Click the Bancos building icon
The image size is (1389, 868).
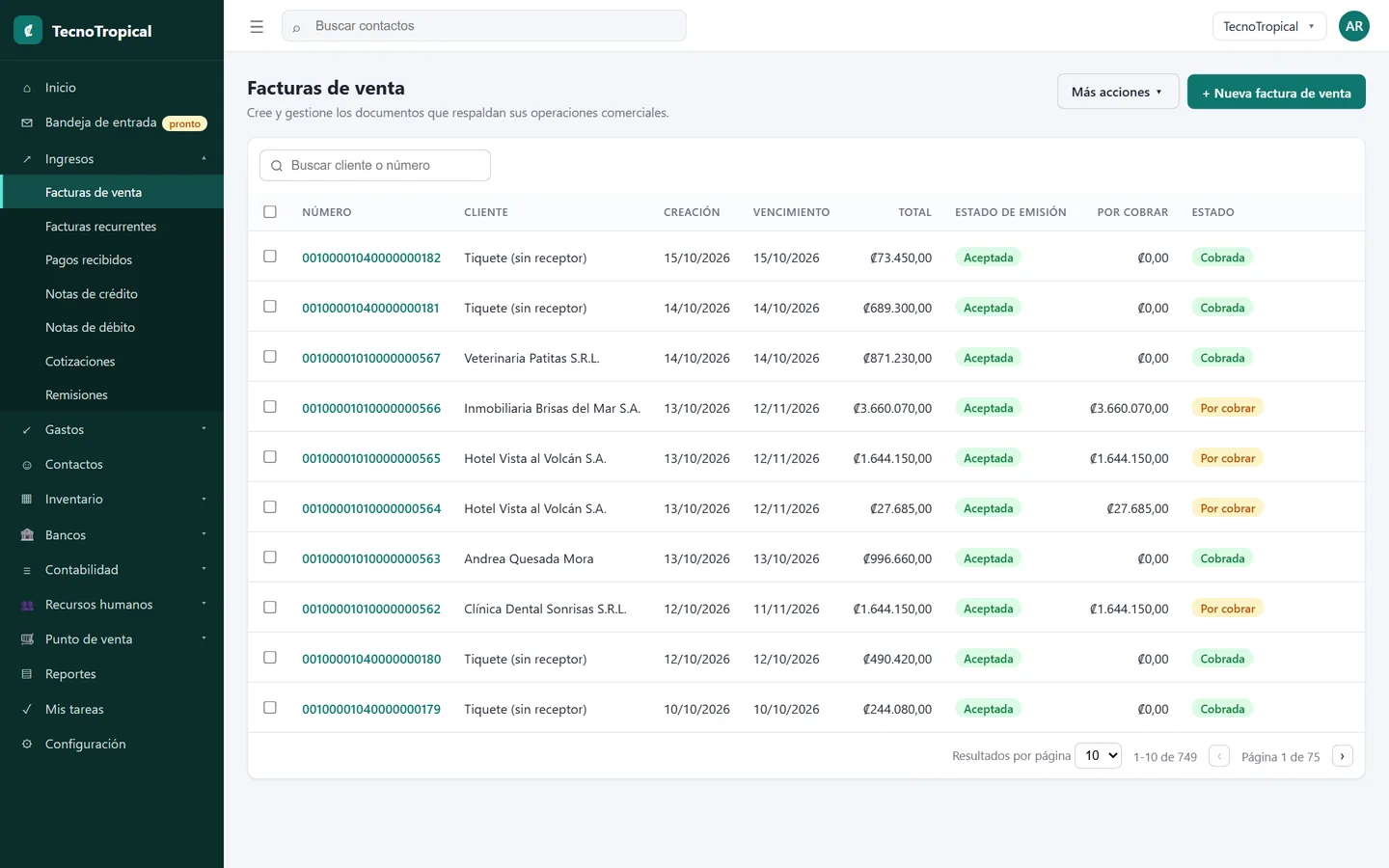(x=27, y=534)
